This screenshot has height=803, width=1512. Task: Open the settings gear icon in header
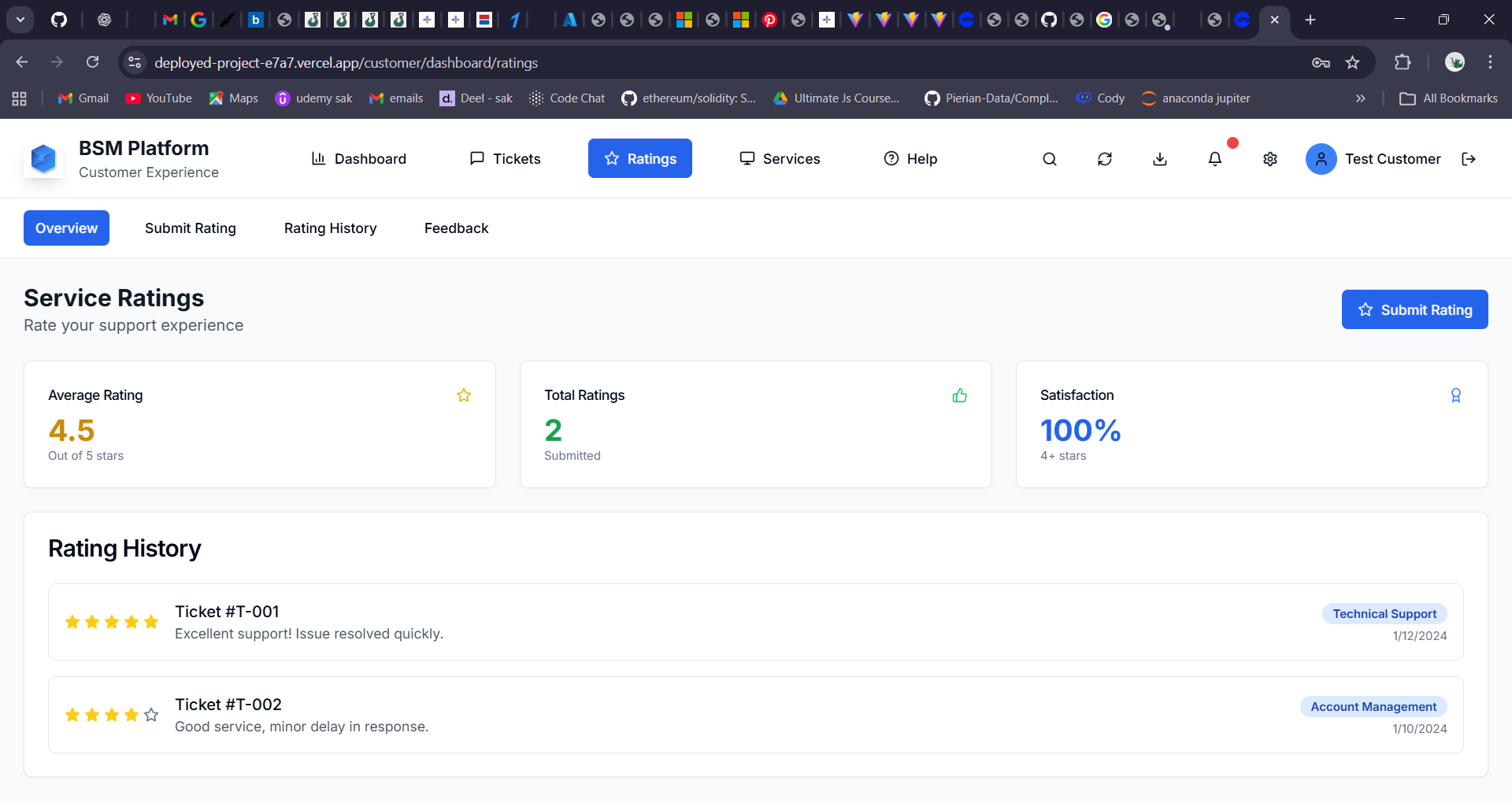point(1270,159)
